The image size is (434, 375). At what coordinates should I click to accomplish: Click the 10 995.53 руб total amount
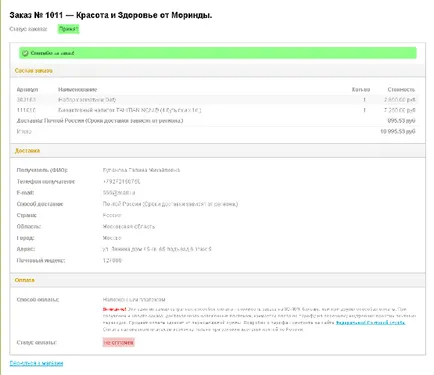point(398,131)
